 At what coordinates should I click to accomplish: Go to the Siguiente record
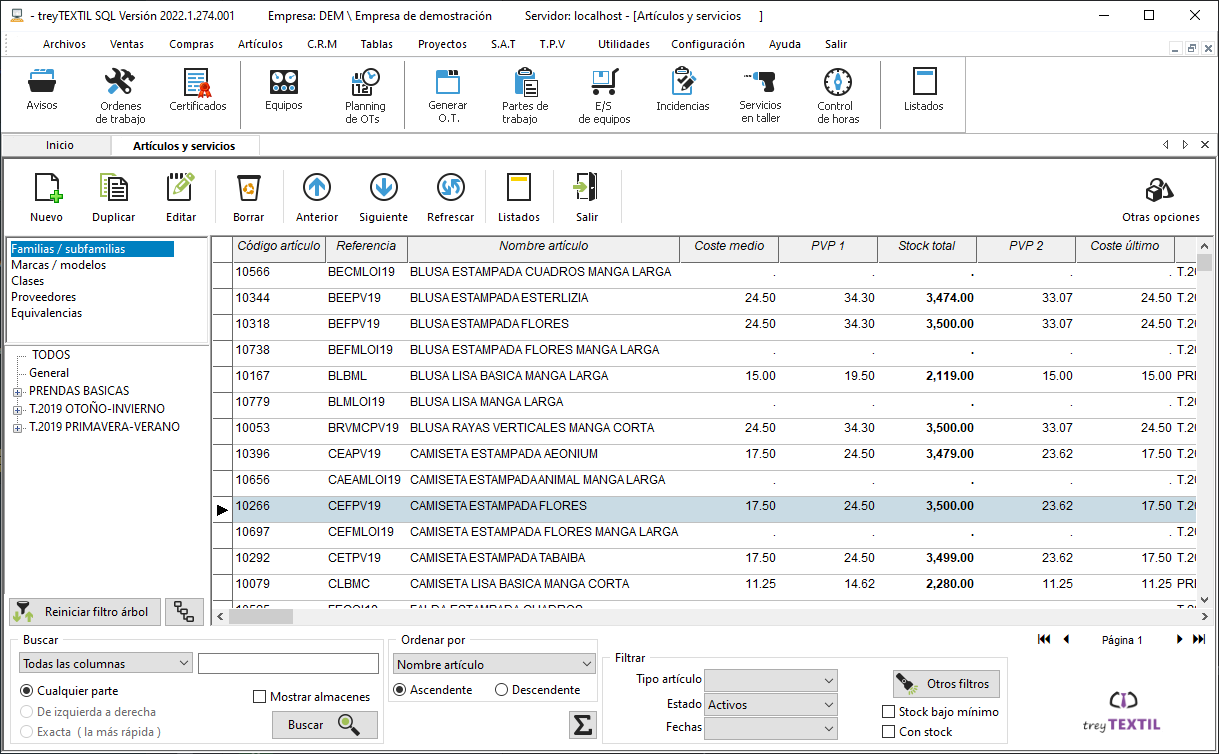click(383, 197)
